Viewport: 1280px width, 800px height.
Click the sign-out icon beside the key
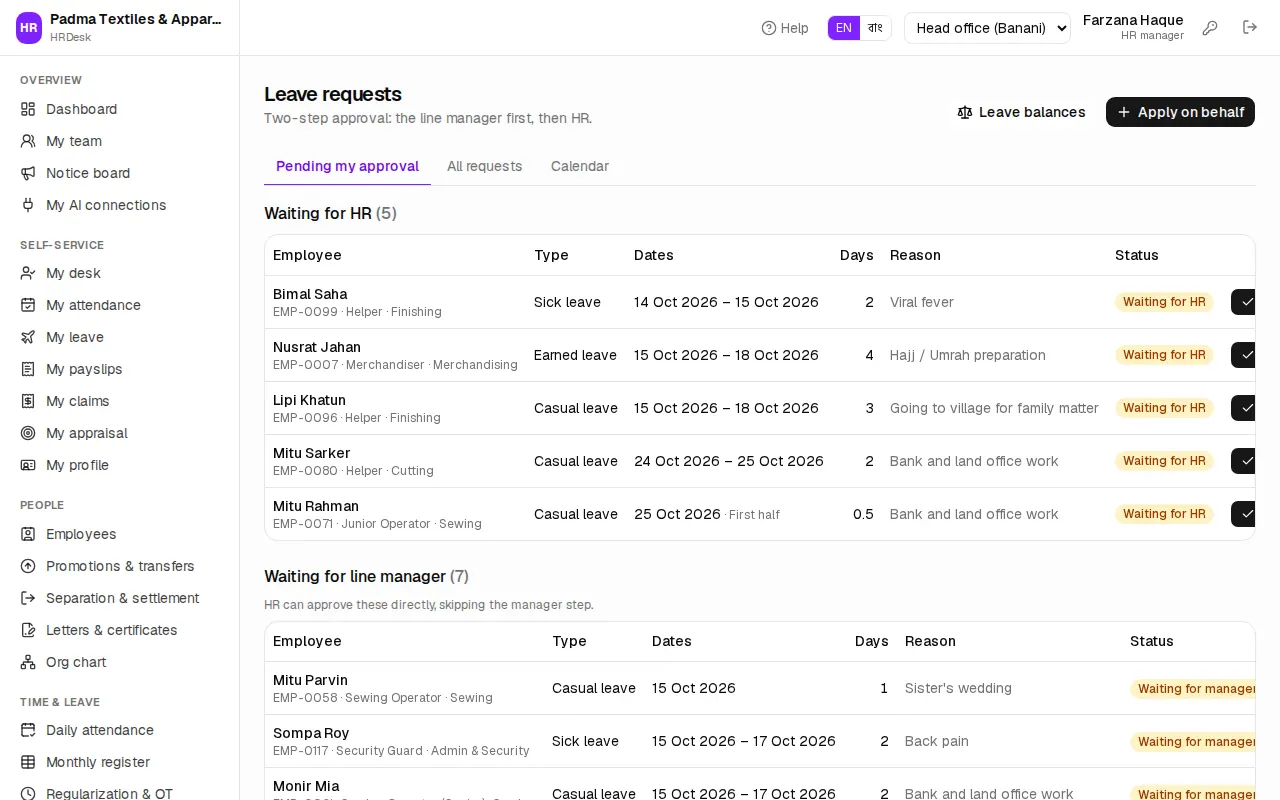pos(1250,28)
